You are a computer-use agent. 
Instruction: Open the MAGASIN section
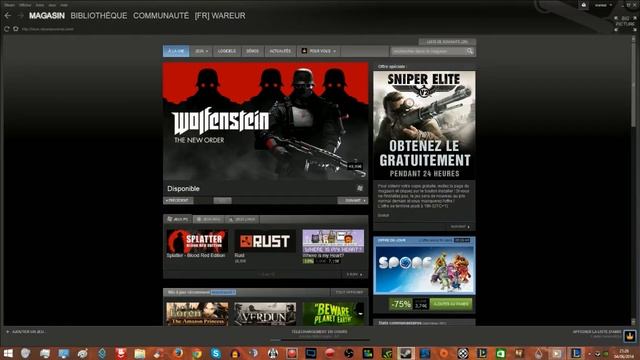pos(47,16)
